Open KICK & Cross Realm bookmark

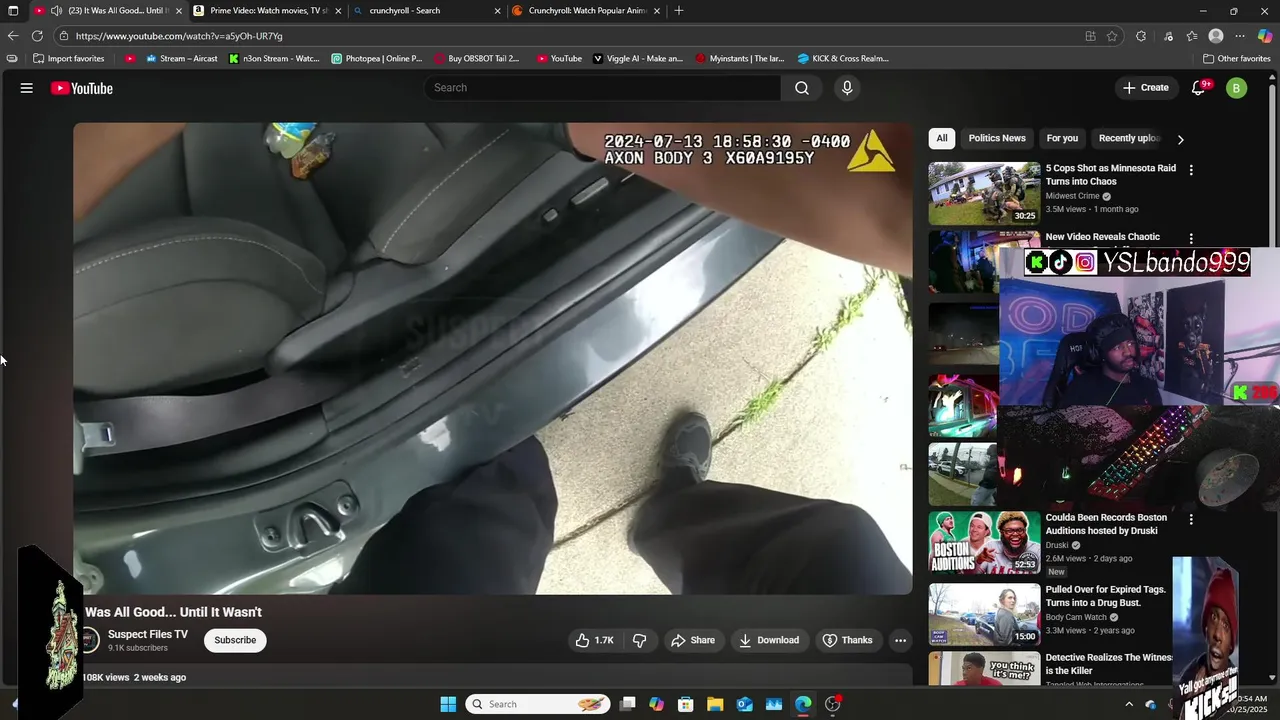(x=843, y=58)
